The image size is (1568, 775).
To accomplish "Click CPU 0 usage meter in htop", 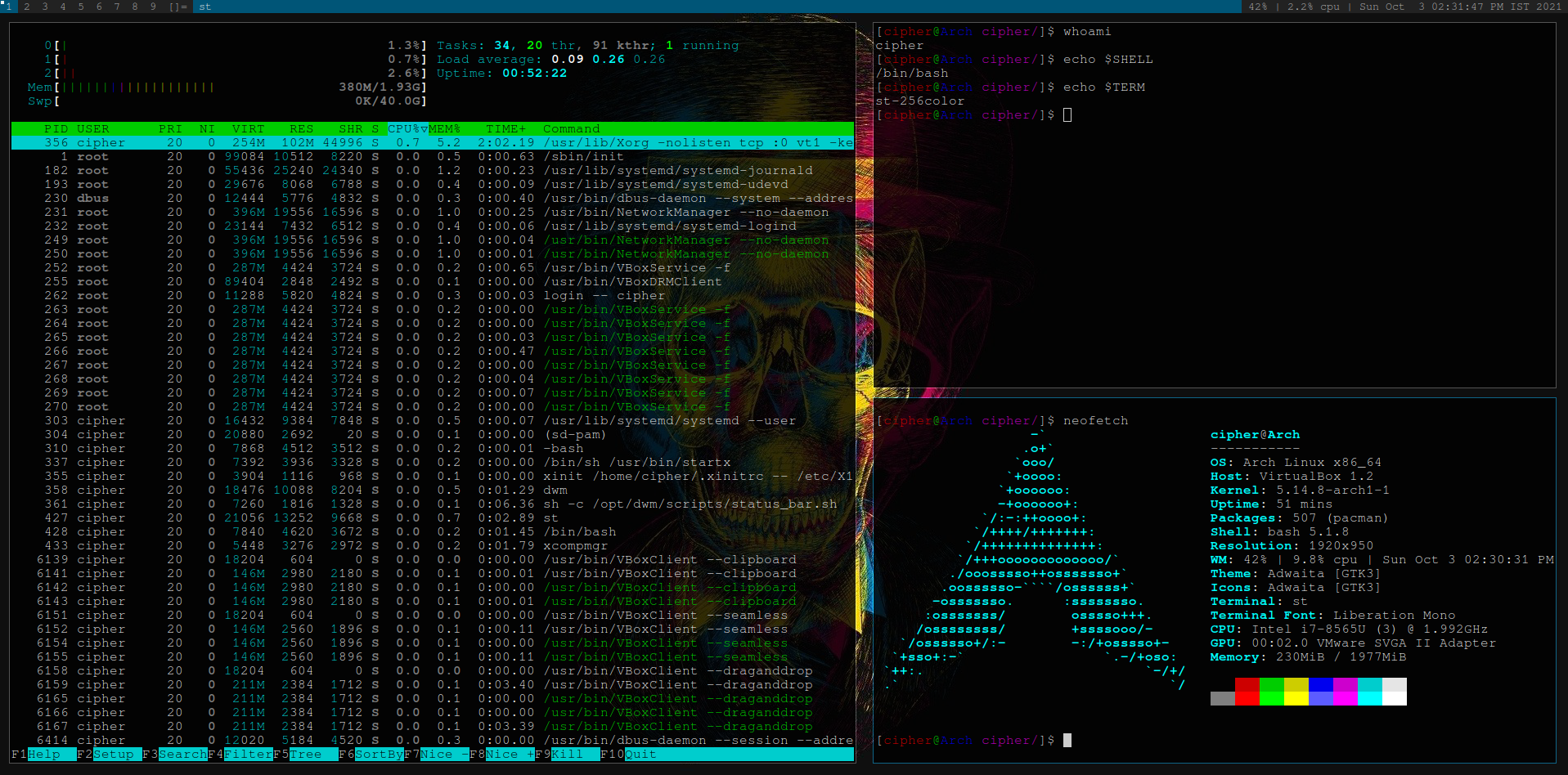I will pyautogui.click(x=236, y=46).
